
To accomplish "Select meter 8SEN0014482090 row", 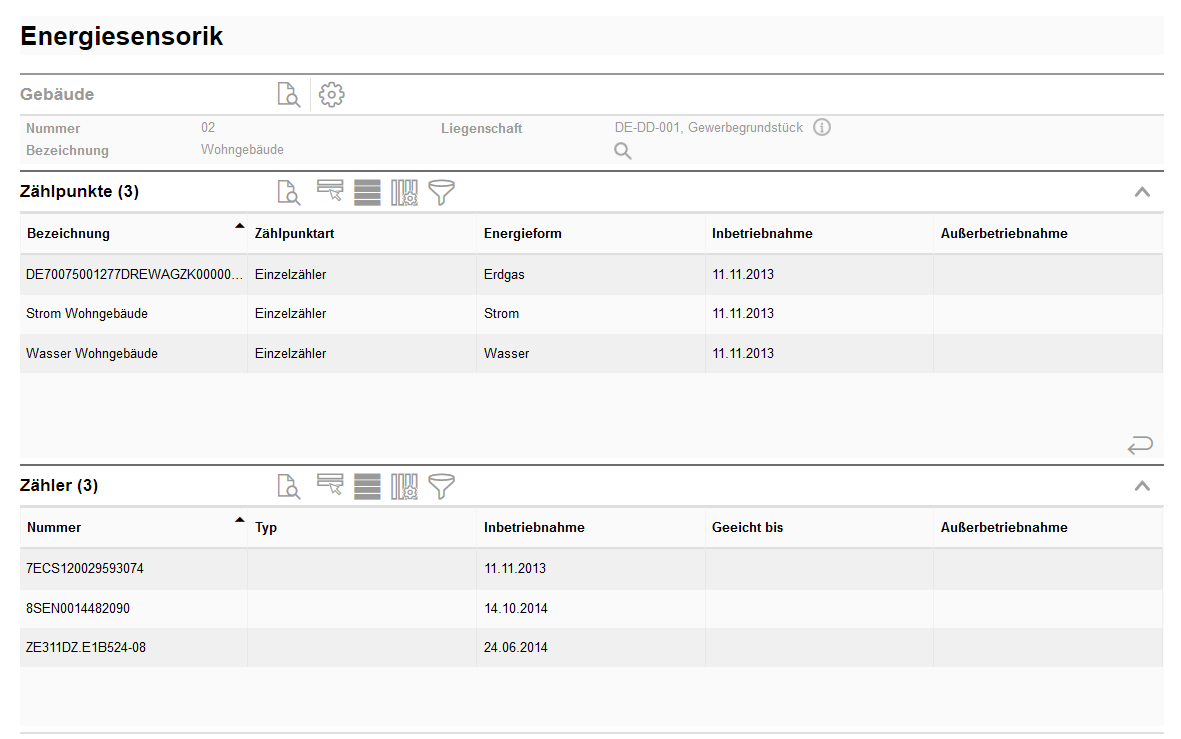I will point(78,608).
